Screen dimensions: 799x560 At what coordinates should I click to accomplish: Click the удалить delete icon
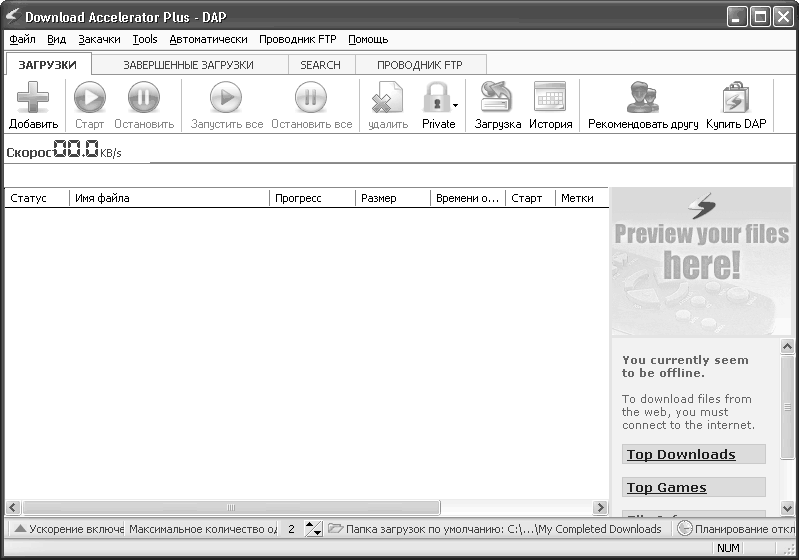(x=387, y=97)
